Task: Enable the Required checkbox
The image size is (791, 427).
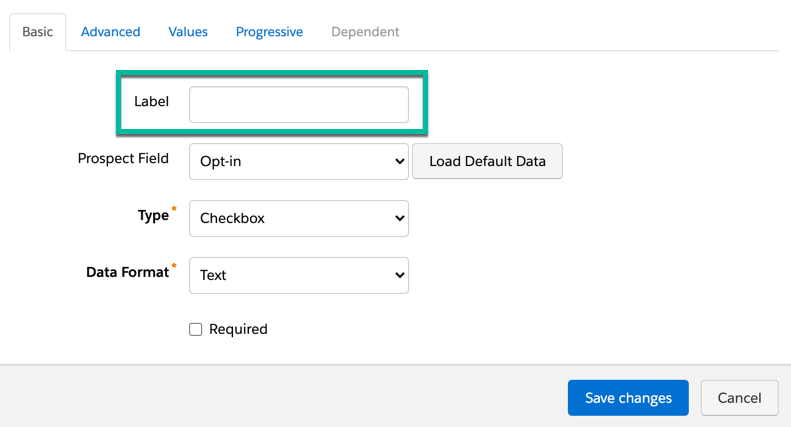Action: tap(196, 329)
